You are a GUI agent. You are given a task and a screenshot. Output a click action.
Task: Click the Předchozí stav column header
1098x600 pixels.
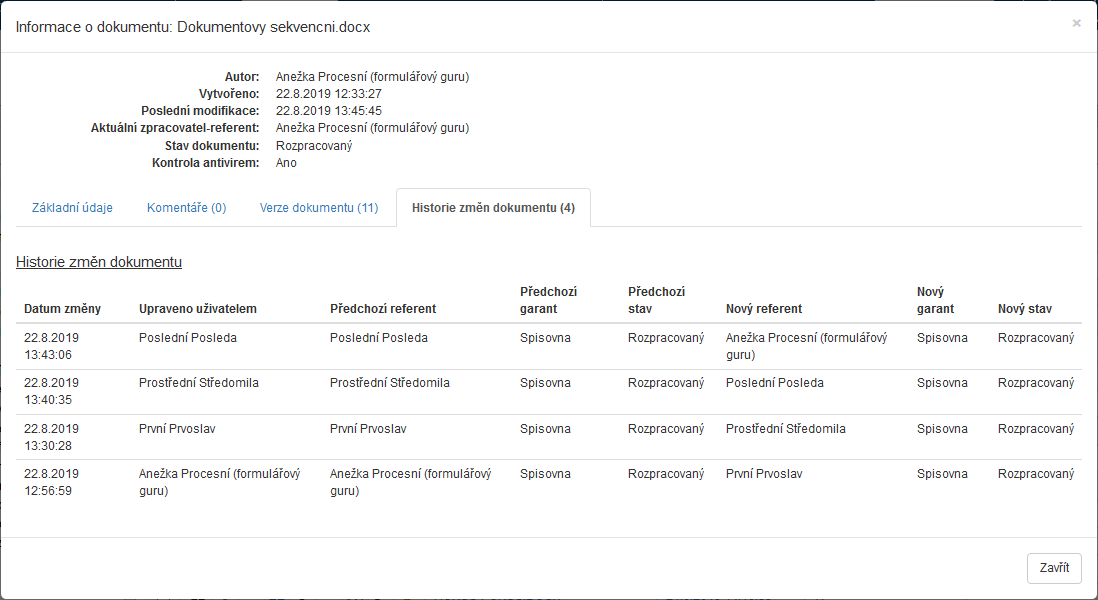656,300
